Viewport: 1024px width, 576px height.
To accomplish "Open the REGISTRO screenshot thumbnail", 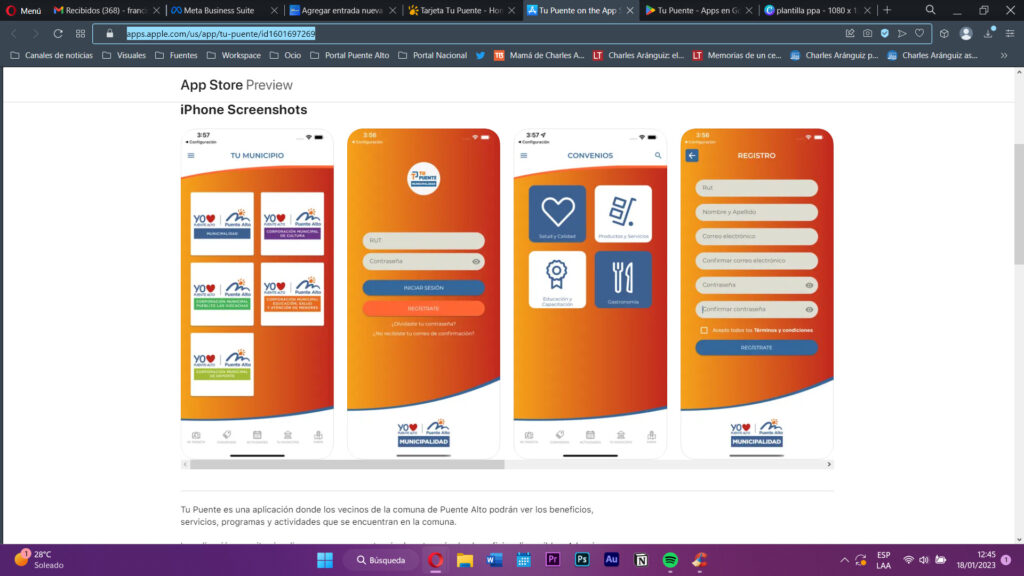I will click(x=757, y=293).
